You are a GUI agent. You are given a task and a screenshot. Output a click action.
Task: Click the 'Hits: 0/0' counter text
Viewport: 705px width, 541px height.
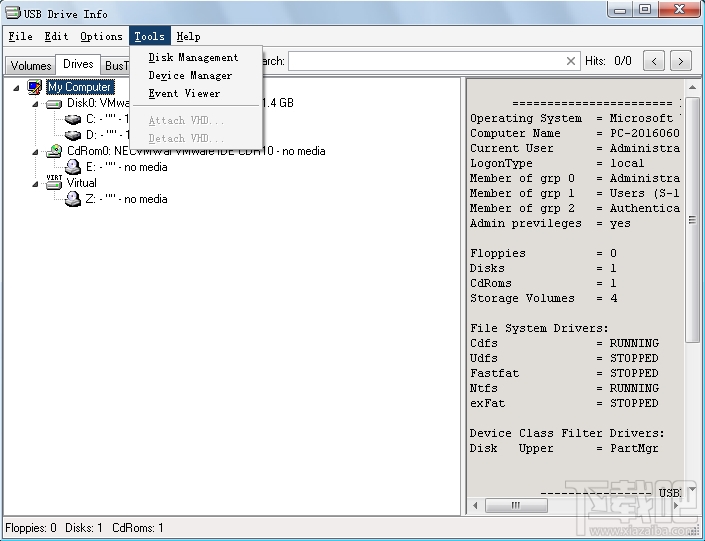(x=608, y=61)
